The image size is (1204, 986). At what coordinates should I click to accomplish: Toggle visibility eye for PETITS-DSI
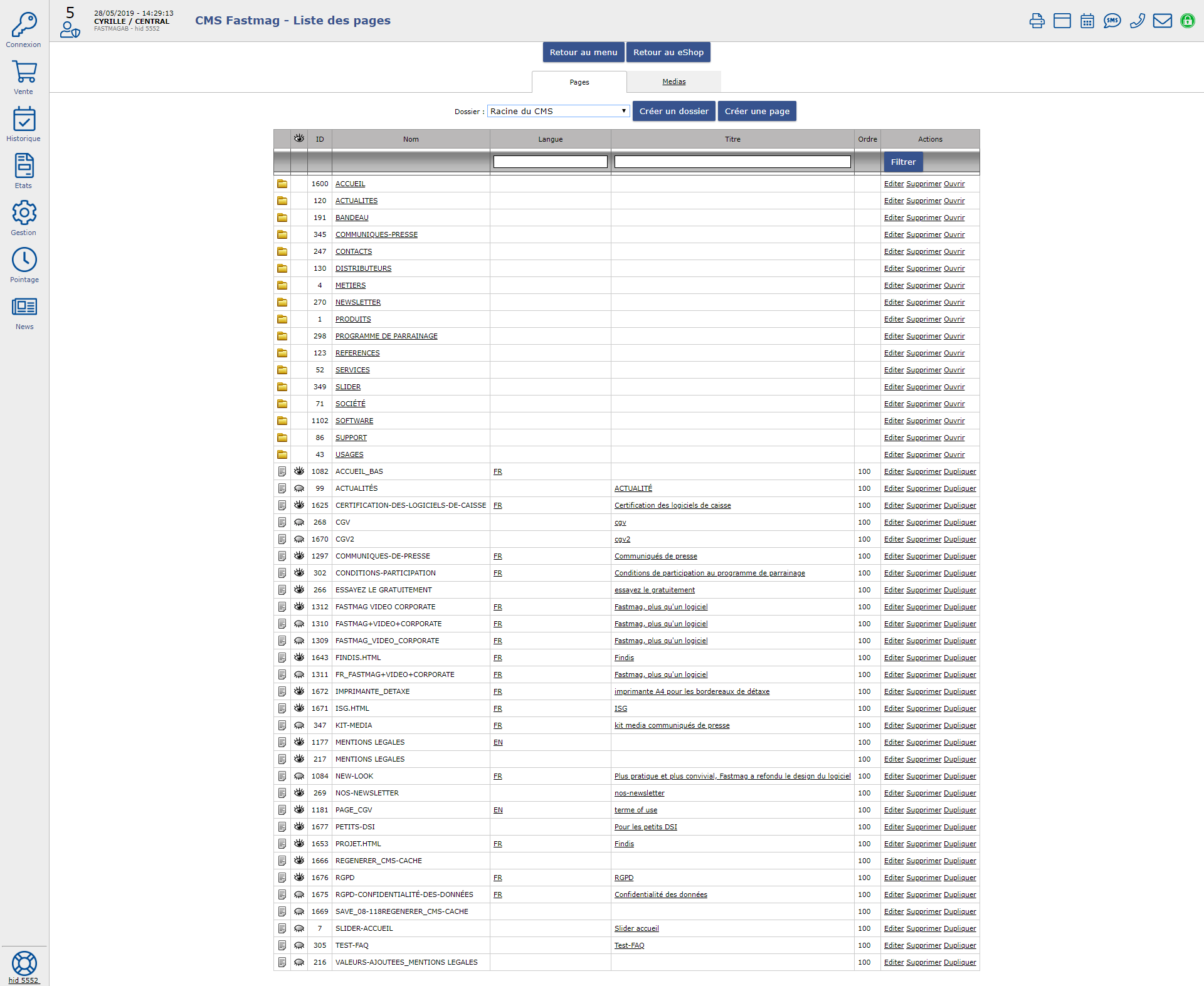pos(299,826)
